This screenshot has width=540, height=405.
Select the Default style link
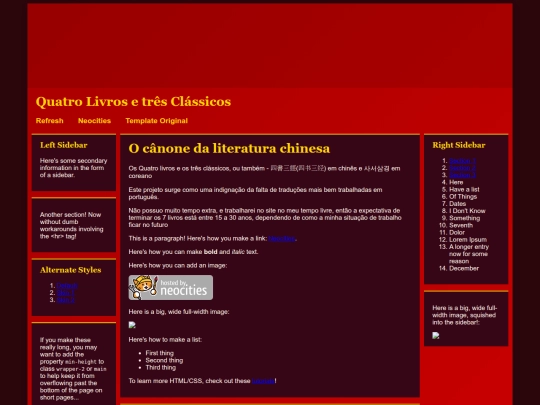[67, 285]
